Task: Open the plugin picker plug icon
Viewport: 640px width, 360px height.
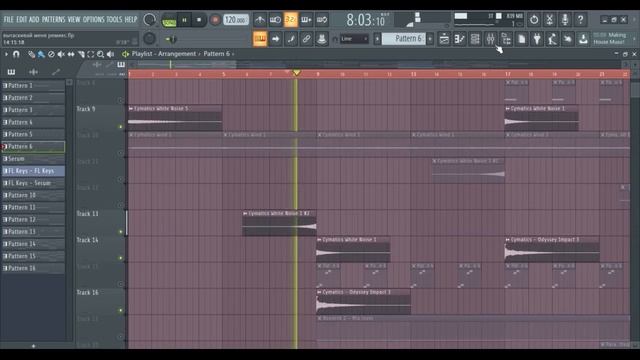Action: point(537,39)
